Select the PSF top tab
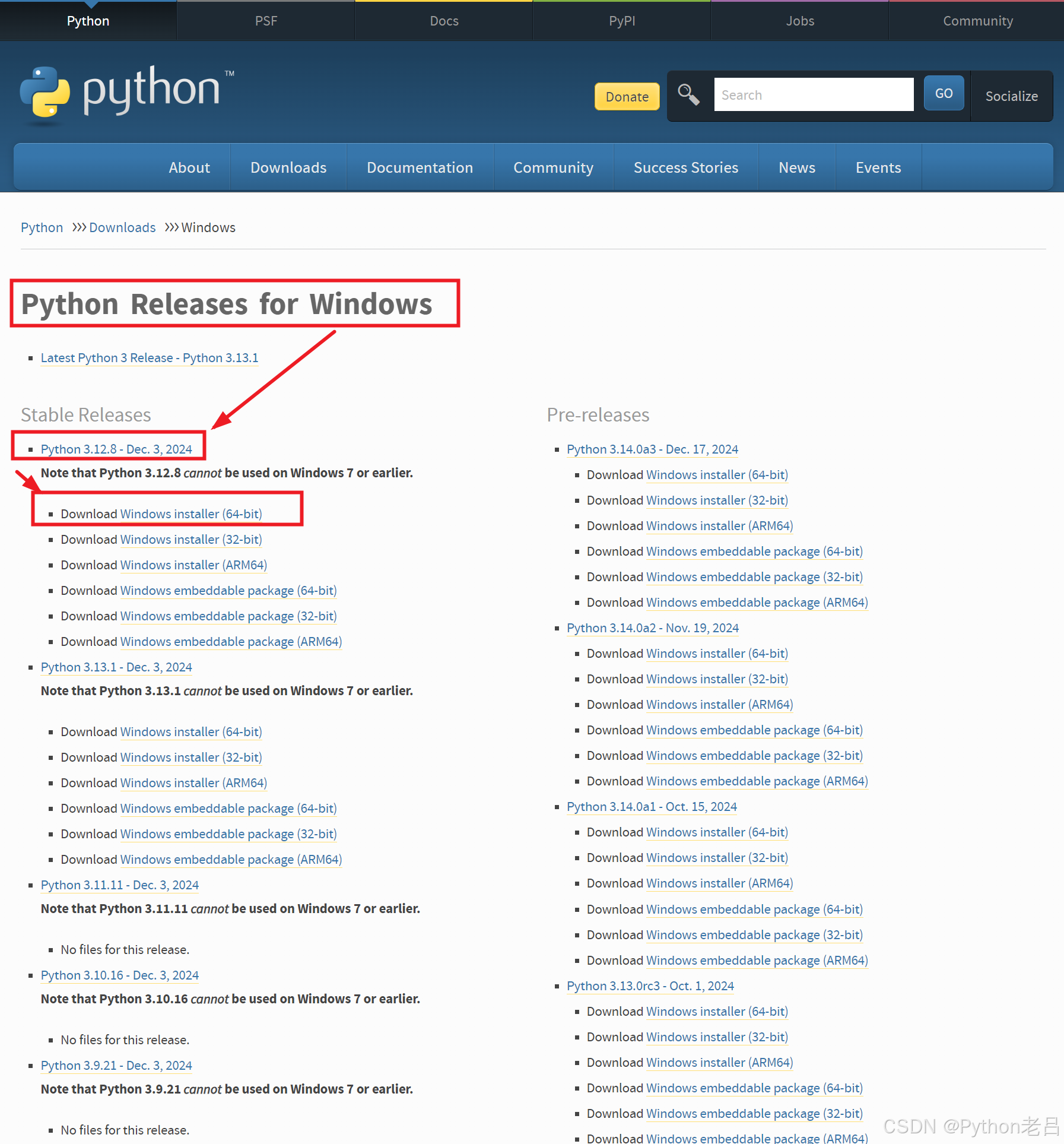1064x1144 pixels. tap(266, 21)
